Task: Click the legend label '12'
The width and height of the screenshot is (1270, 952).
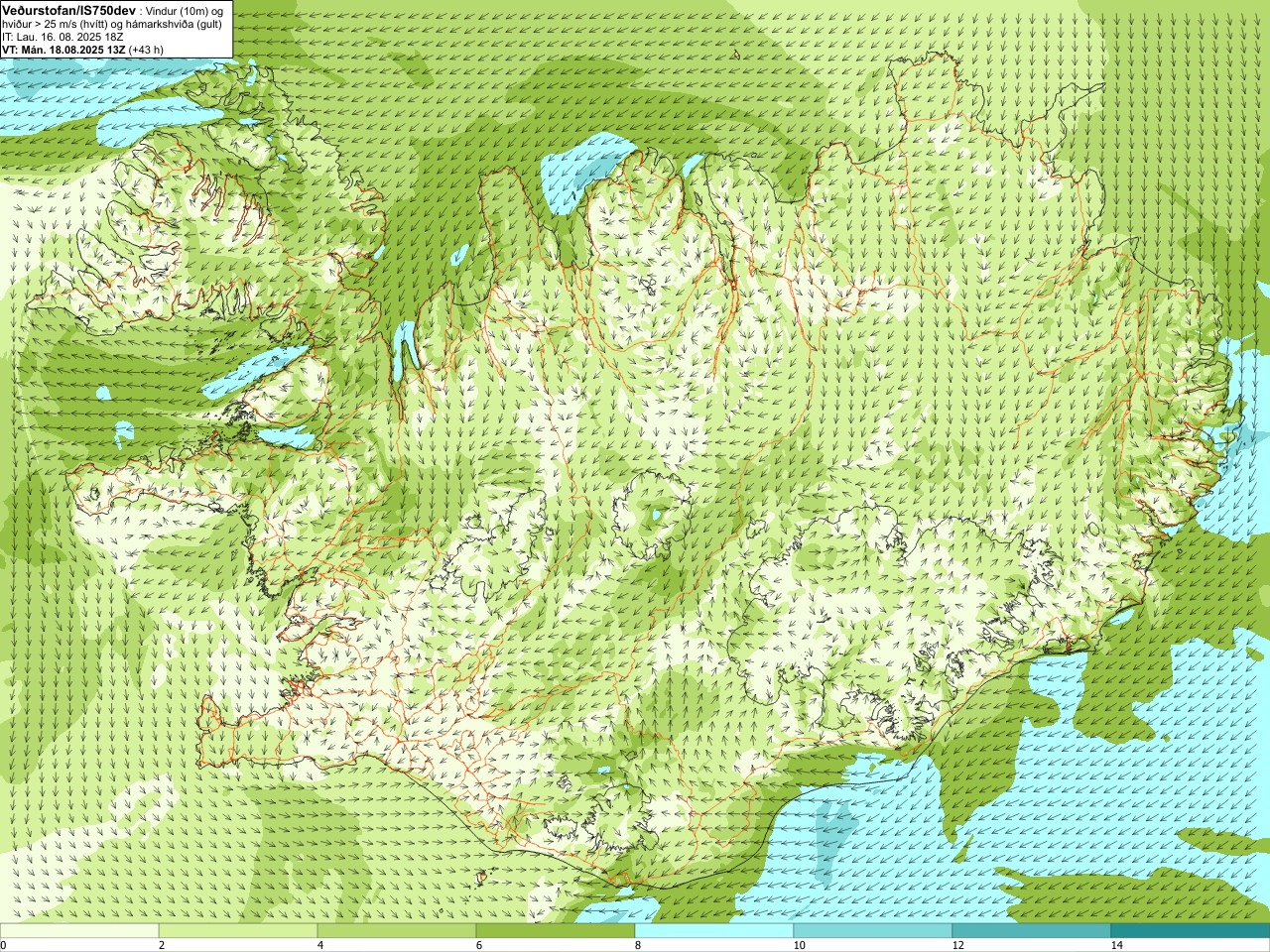Action: pos(957,945)
